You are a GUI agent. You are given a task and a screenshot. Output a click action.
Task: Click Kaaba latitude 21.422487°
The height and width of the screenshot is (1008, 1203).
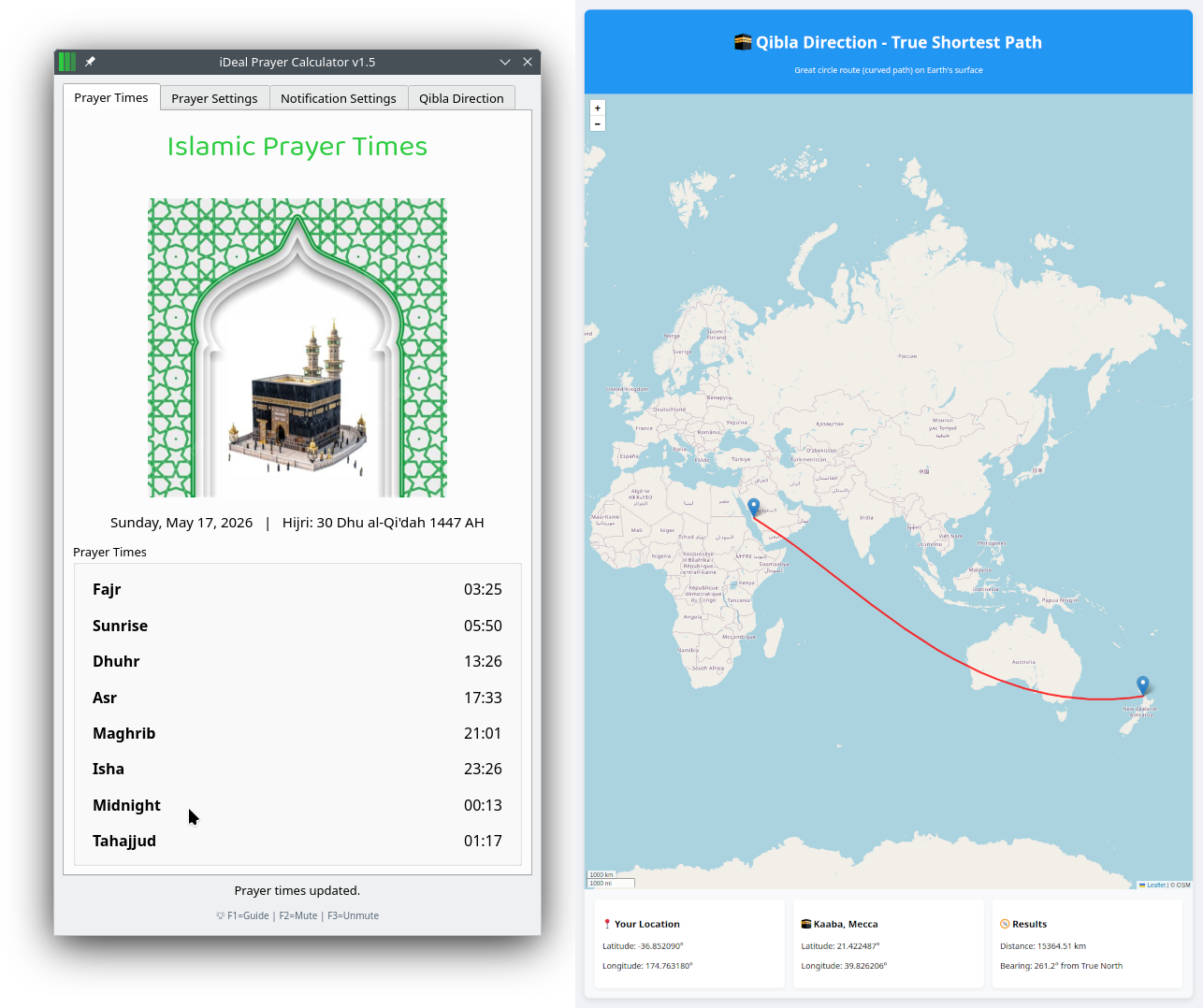[x=840, y=946]
